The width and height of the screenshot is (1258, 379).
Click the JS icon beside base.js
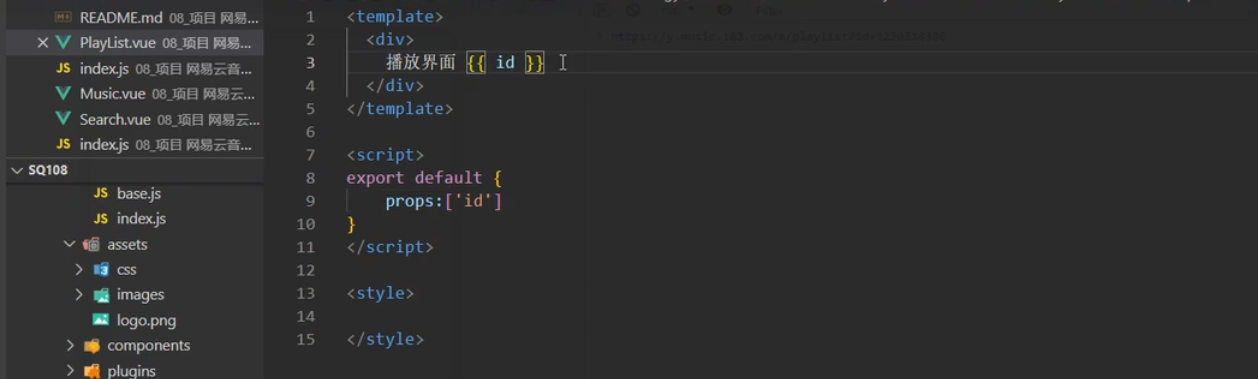100,193
